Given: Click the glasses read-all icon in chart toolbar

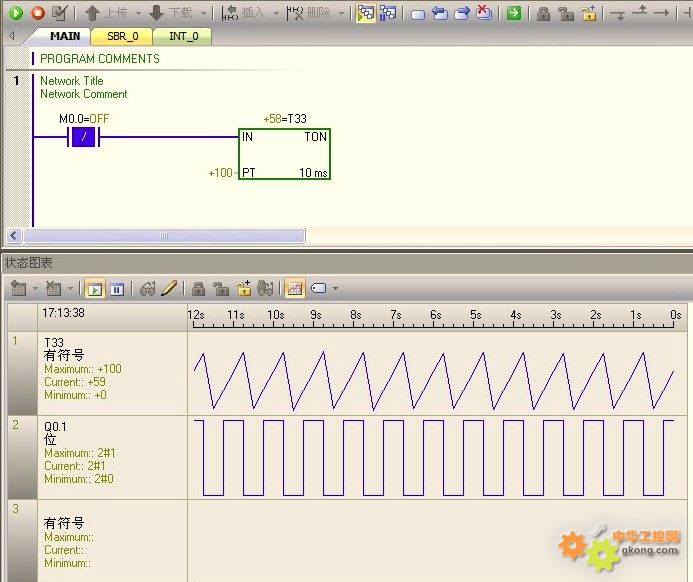Looking at the screenshot, I should 148,289.
